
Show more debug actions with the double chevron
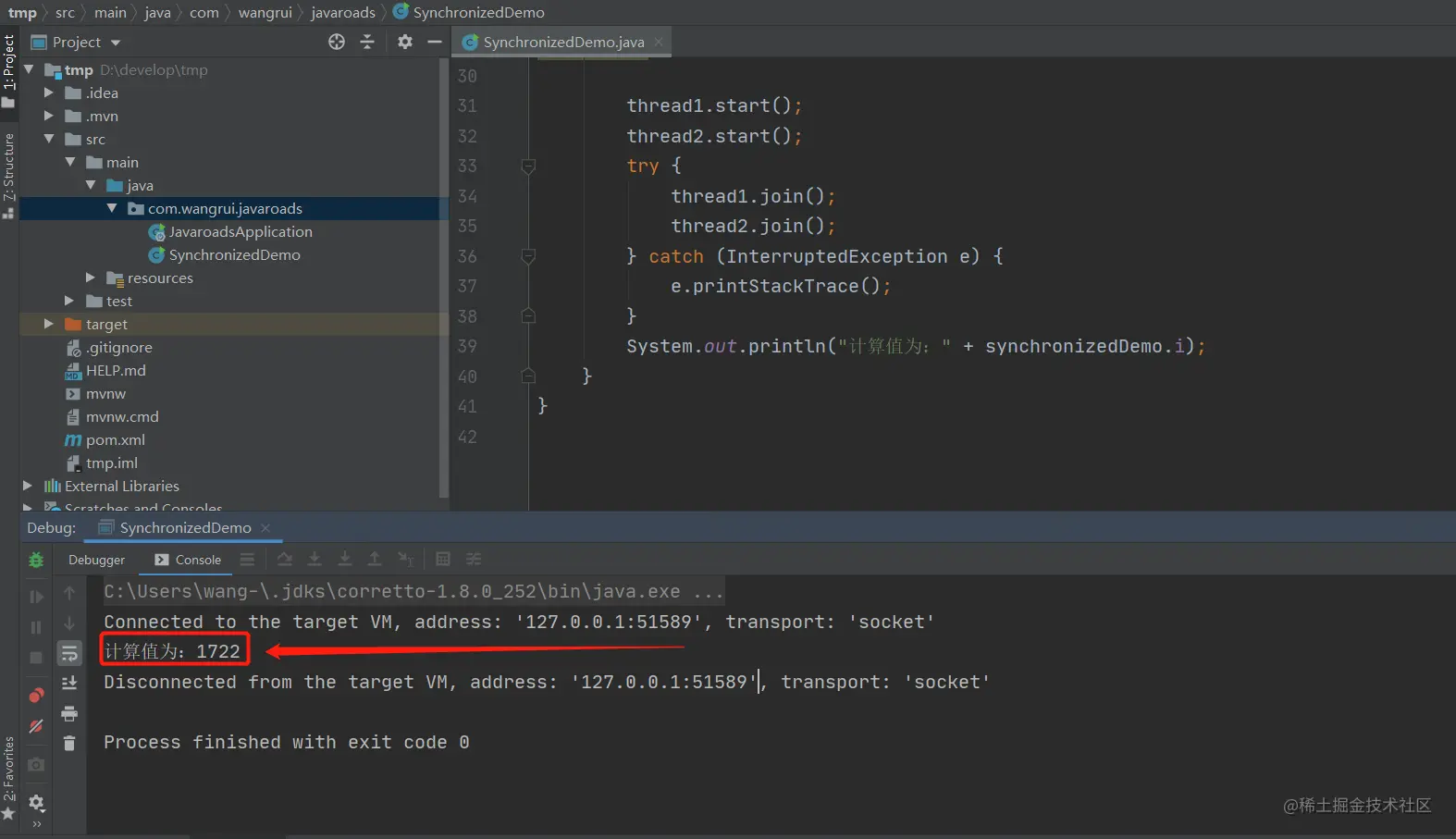click(x=37, y=823)
